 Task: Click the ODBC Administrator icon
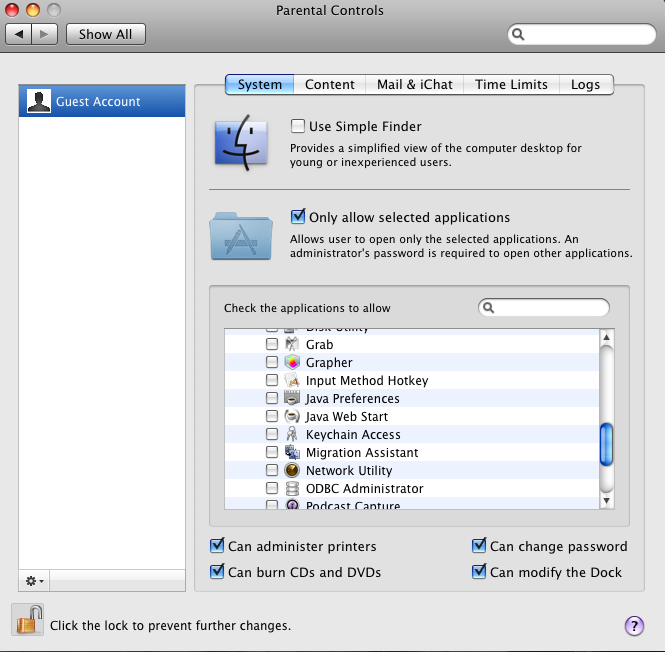pyautogui.click(x=292, y=488)
